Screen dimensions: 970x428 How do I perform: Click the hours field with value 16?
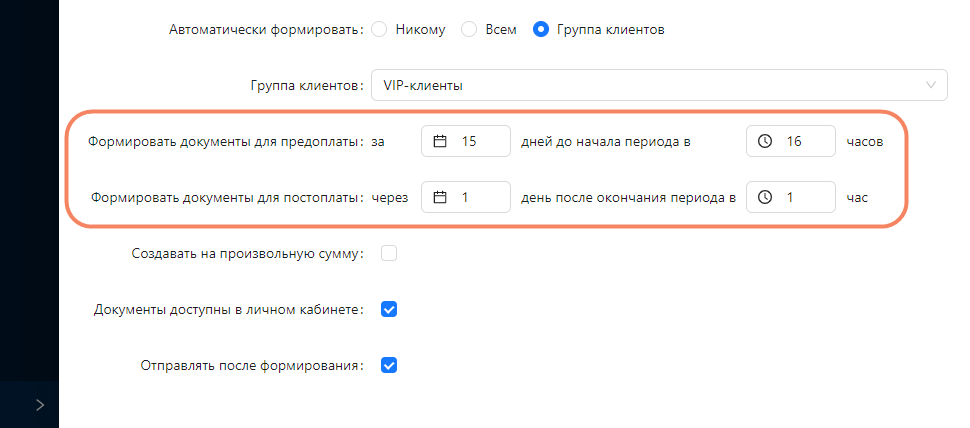(791, 142)
